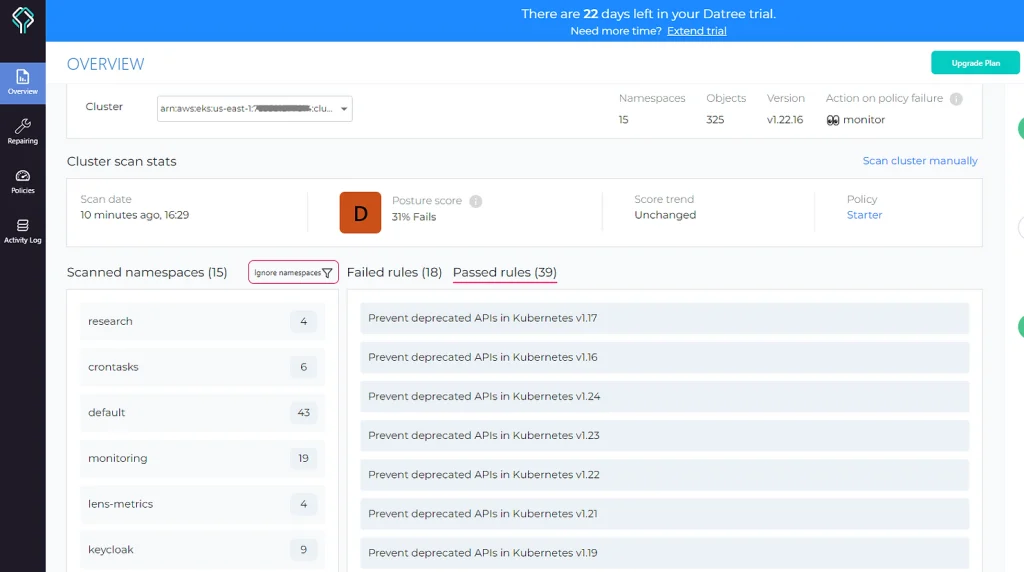Screen dimensions: 1024x572
Task: Click the D posture grade badge
Action: click(x=360, y=213)
